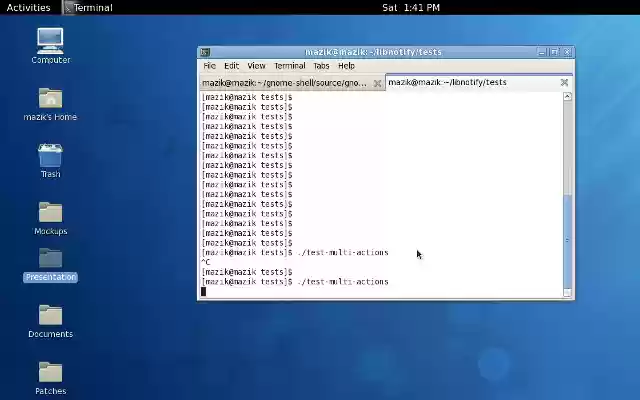Click the terminal title bar text
Screen dimensions: 640x400
[373, 52]
